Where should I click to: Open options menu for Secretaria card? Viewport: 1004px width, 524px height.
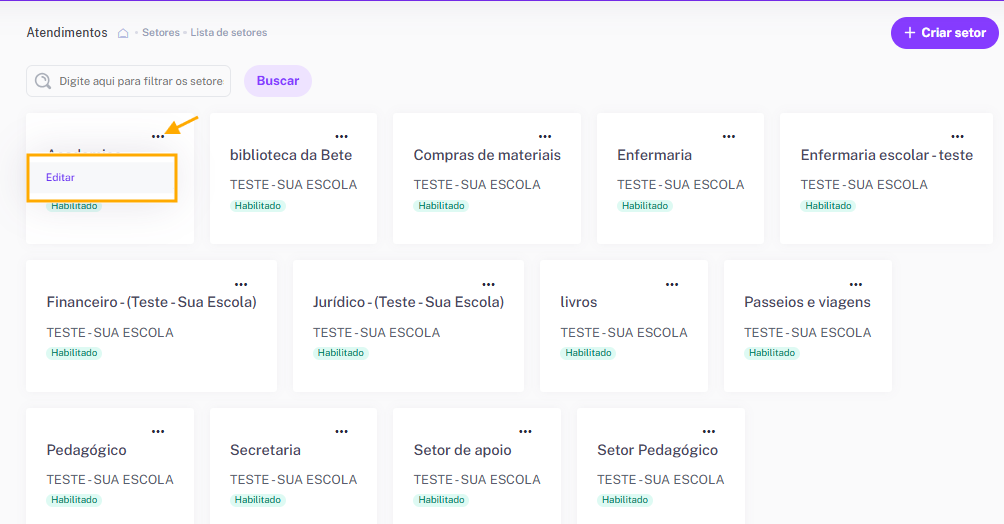[341, 432]
